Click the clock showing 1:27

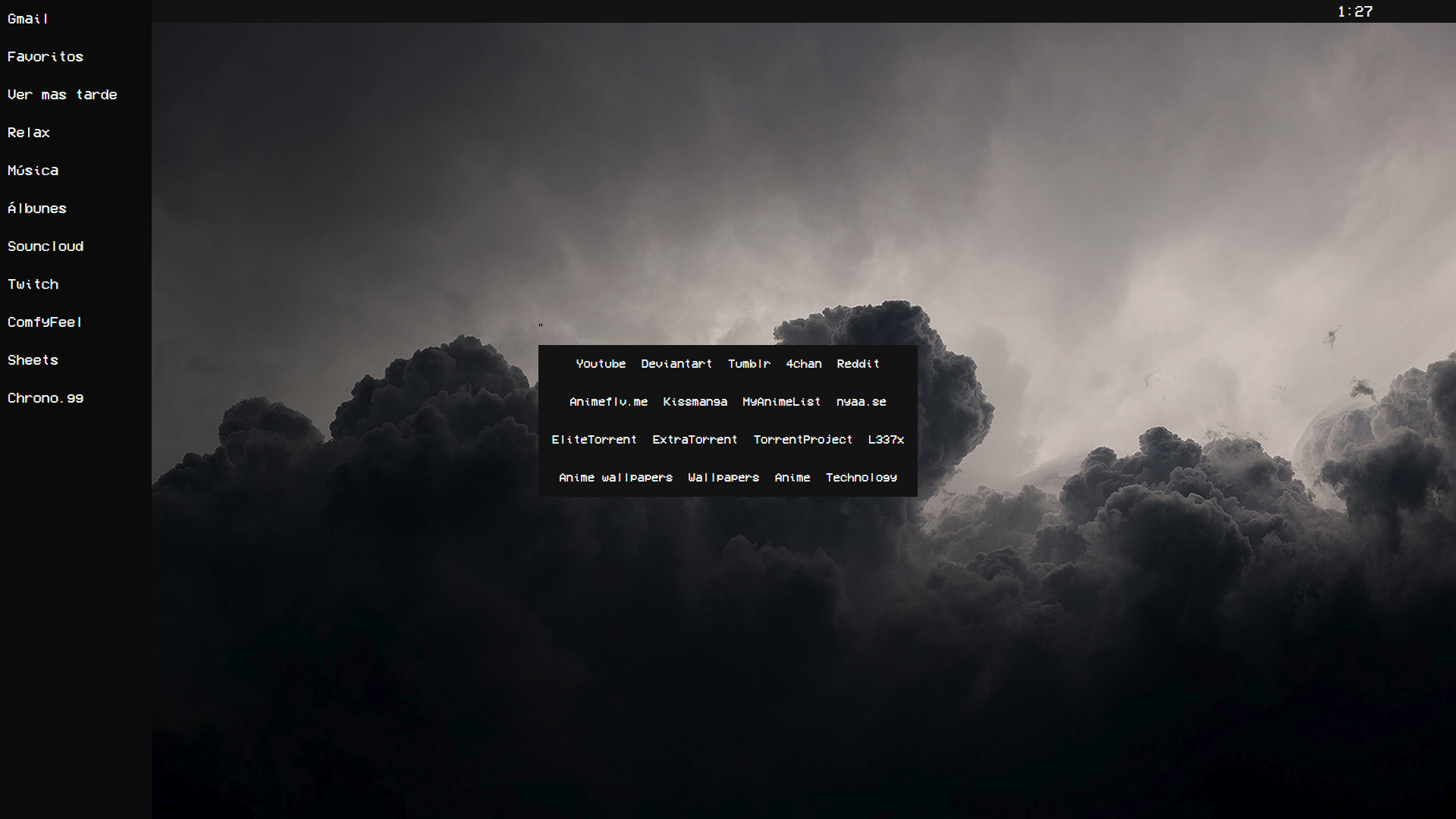(1355, 11)
